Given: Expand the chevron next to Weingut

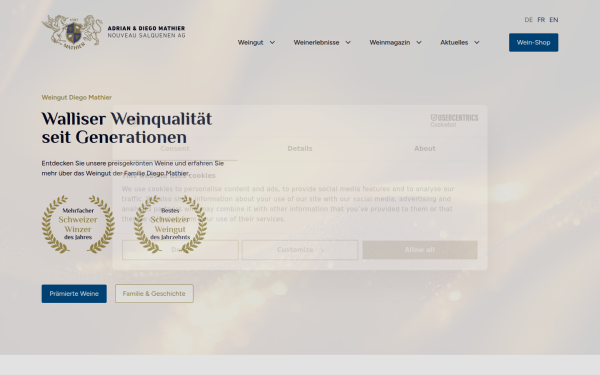Looking at the screenshot, I should point(272,42).
